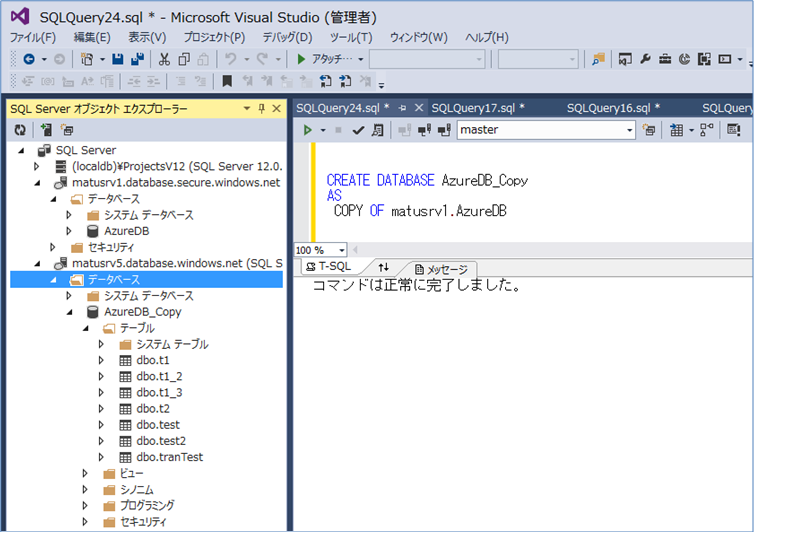The height and width of the screenshot is (533, 800).
Task: Click the Save All icon
Action: 137,60
